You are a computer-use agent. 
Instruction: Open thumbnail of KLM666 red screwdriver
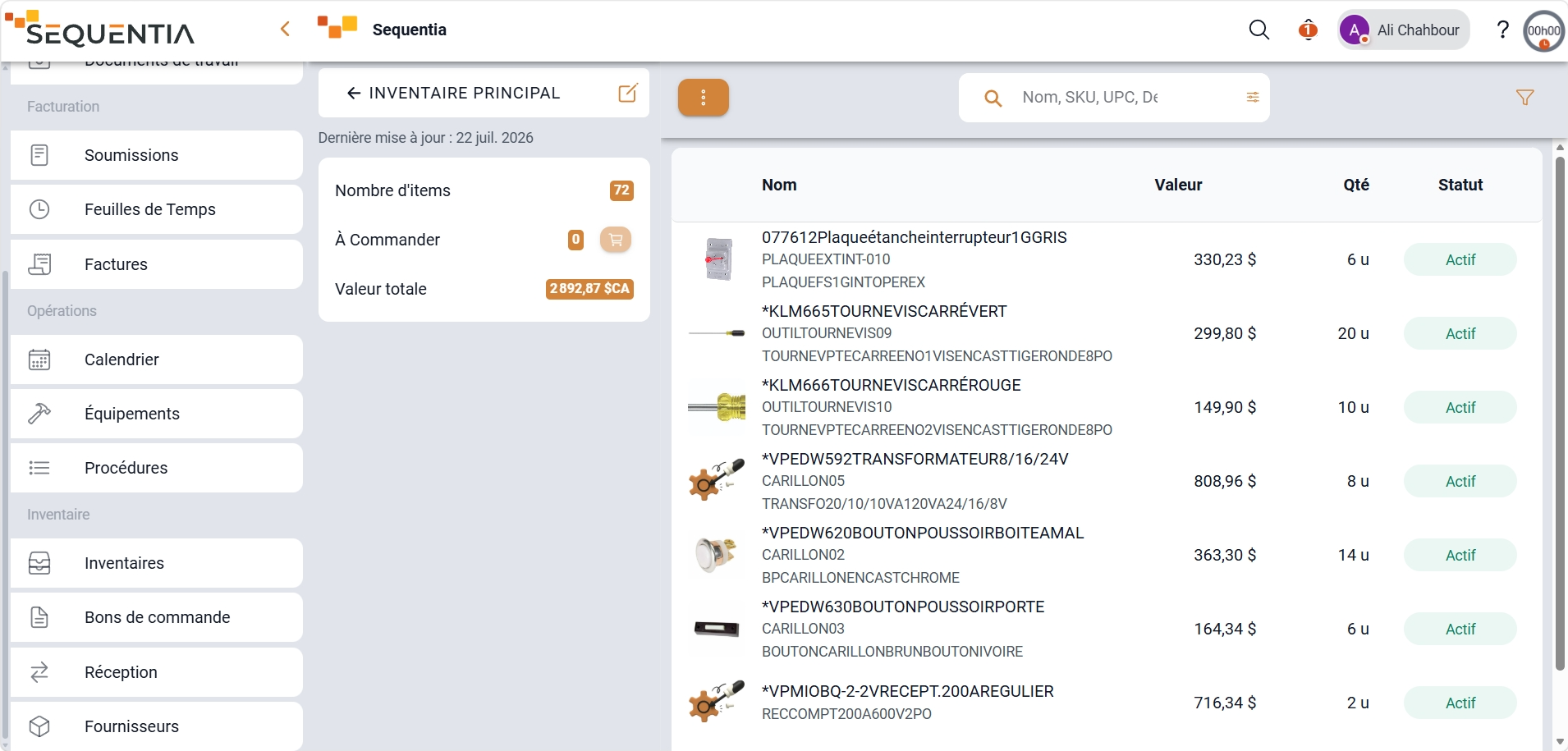pyautogui.click(x=717, y=406)
